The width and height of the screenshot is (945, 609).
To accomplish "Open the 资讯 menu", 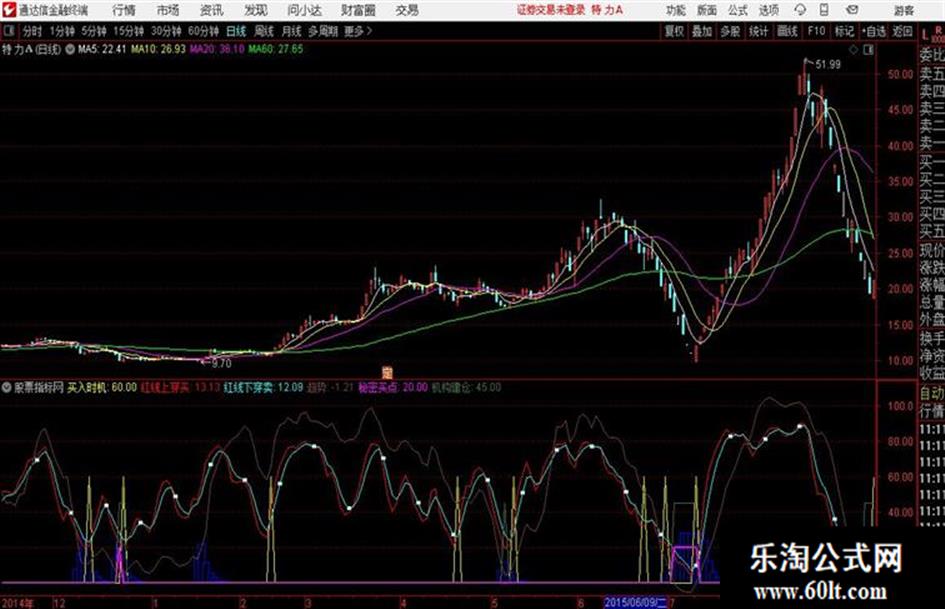I will click(x=212, y=10).
